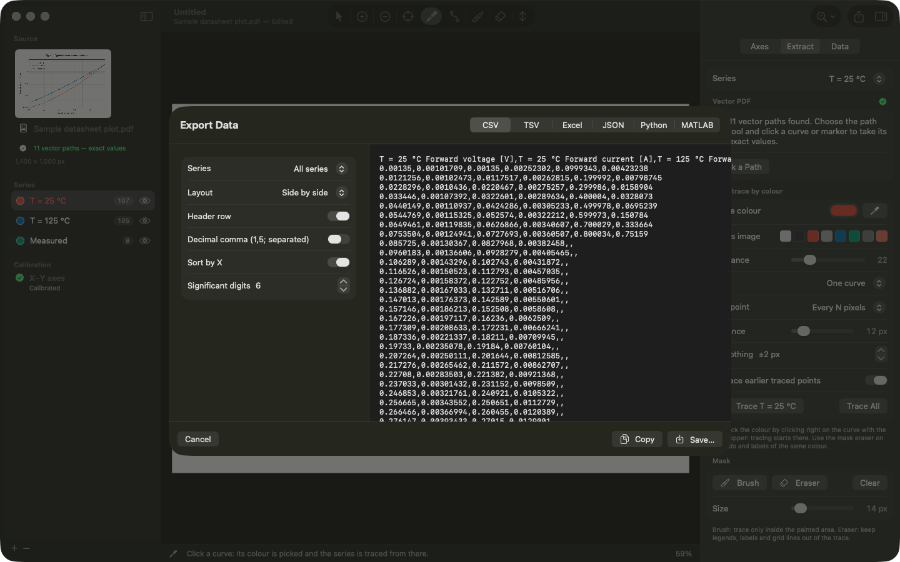Click the tolerance slider showing 22
Viewport: 900px width, 562px height.
point(828,260)
